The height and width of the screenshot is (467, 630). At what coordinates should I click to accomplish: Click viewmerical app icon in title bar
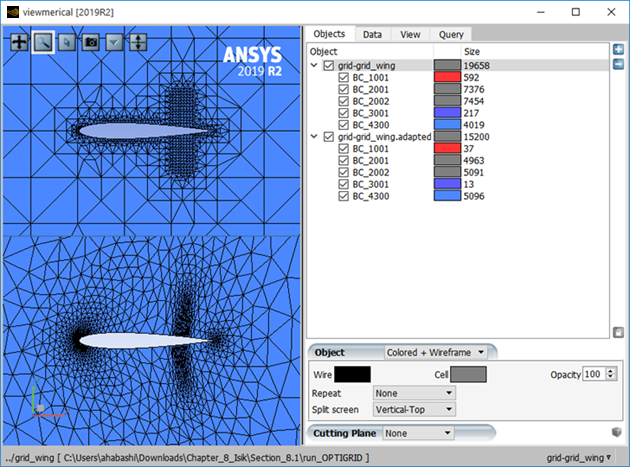coord(13,12)
